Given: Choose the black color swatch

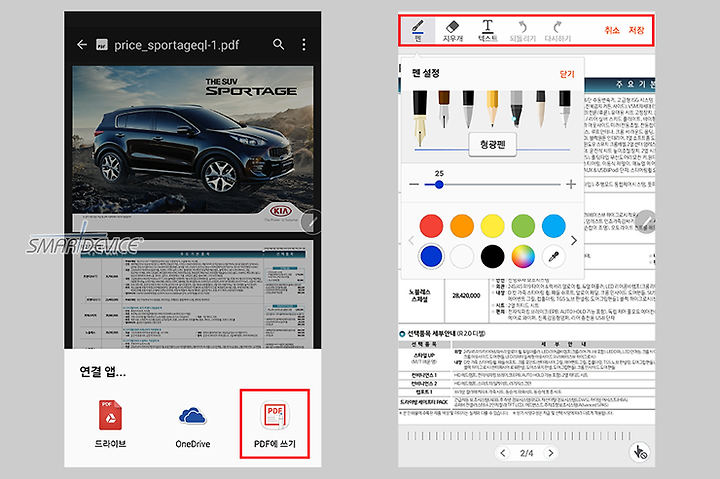Looking at the screenshot, I should [x=492, y=256].
